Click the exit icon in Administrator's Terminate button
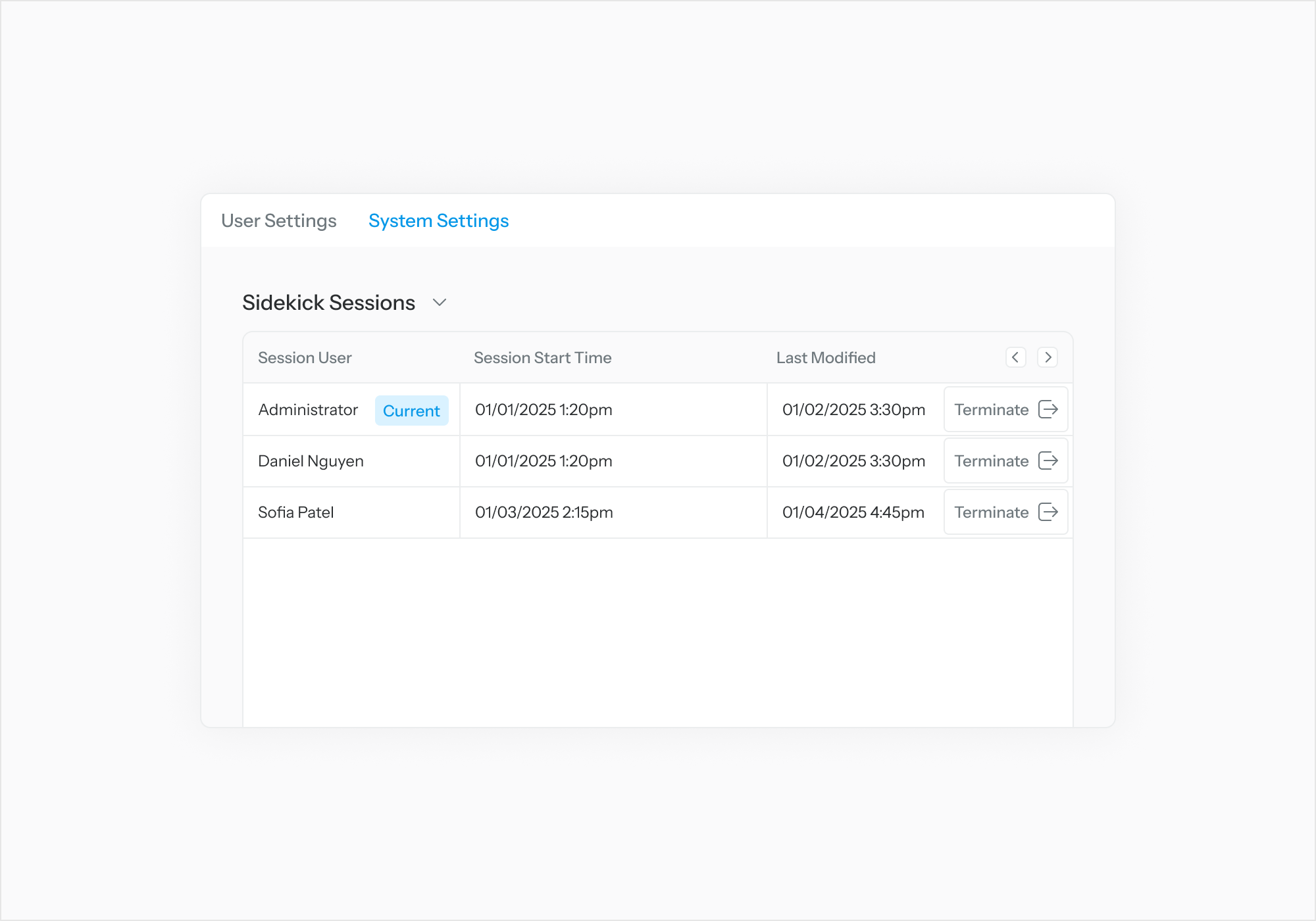The image size is (1316, 921). click(x=1048, y=409)
